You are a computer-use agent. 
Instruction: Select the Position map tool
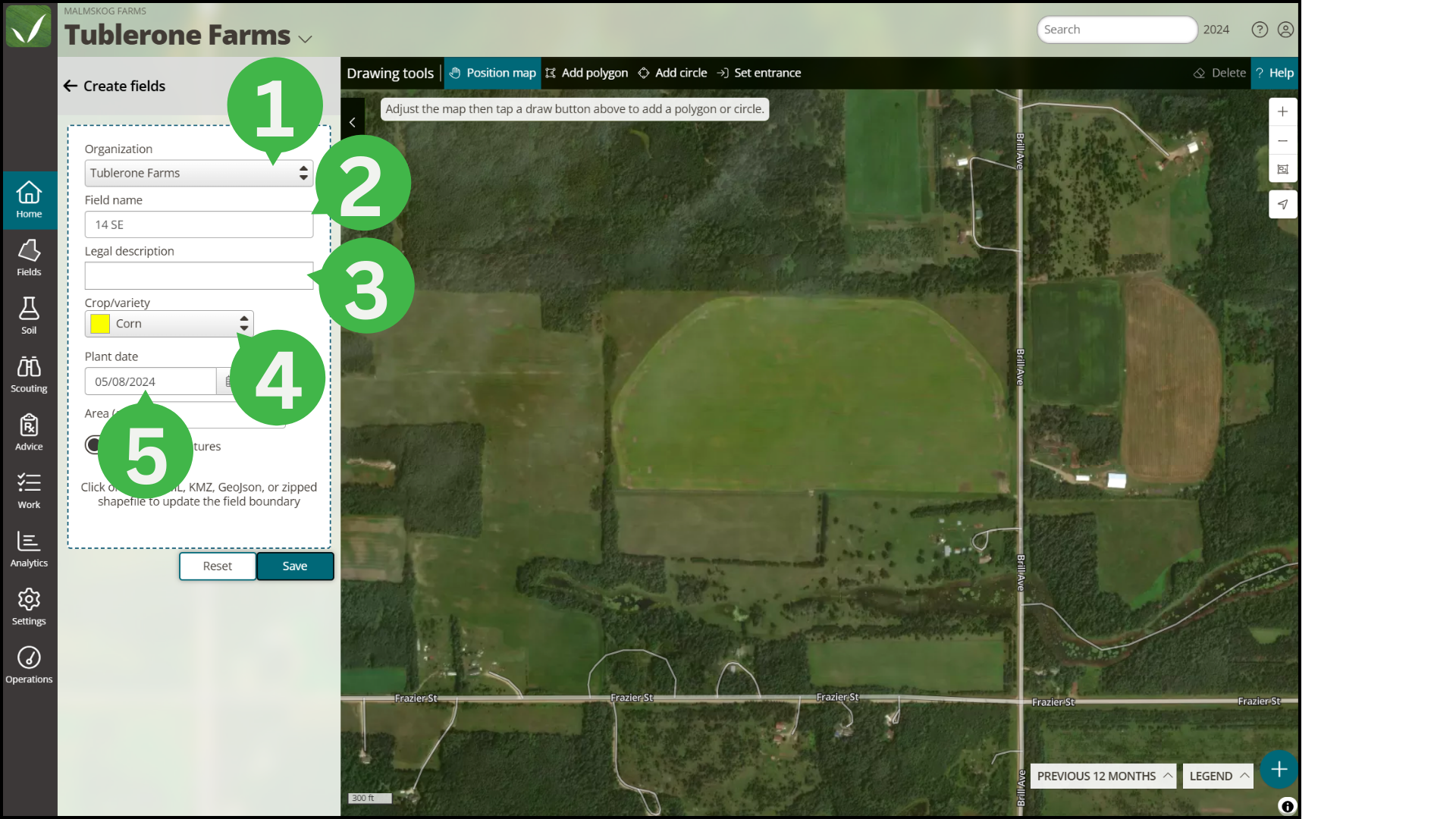pos(492,73)
